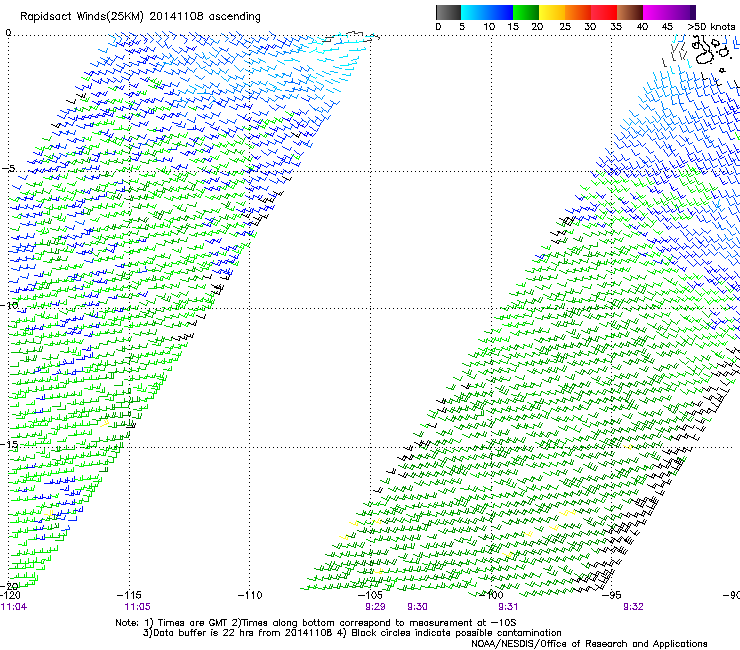Screen dimensions: 740x650
Task: Click the gray 0–5 knots legend segment
Action: tap(448, 12)
